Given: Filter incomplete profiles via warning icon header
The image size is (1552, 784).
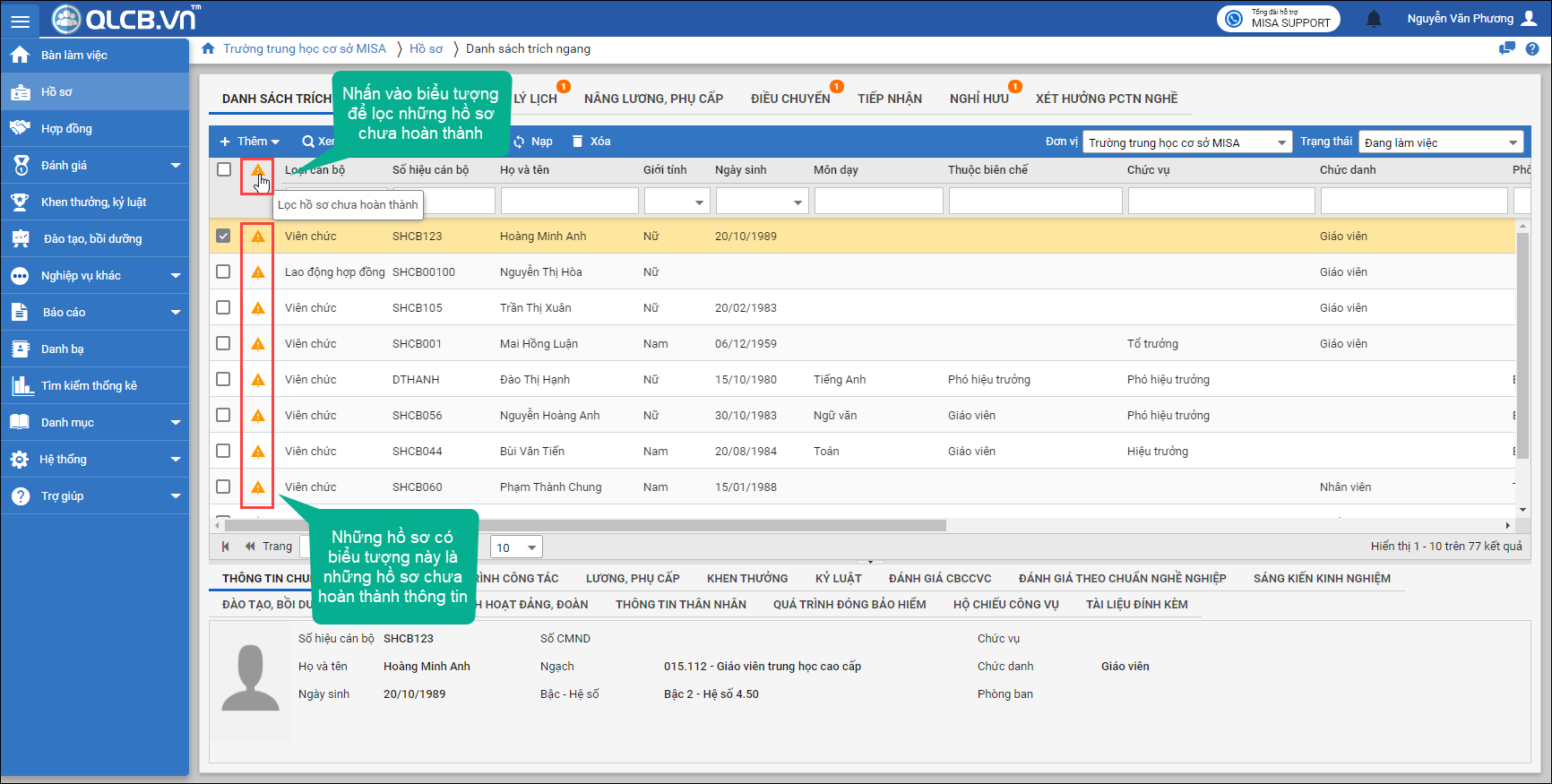Looking at the screenshot, I should coord(258,170).
